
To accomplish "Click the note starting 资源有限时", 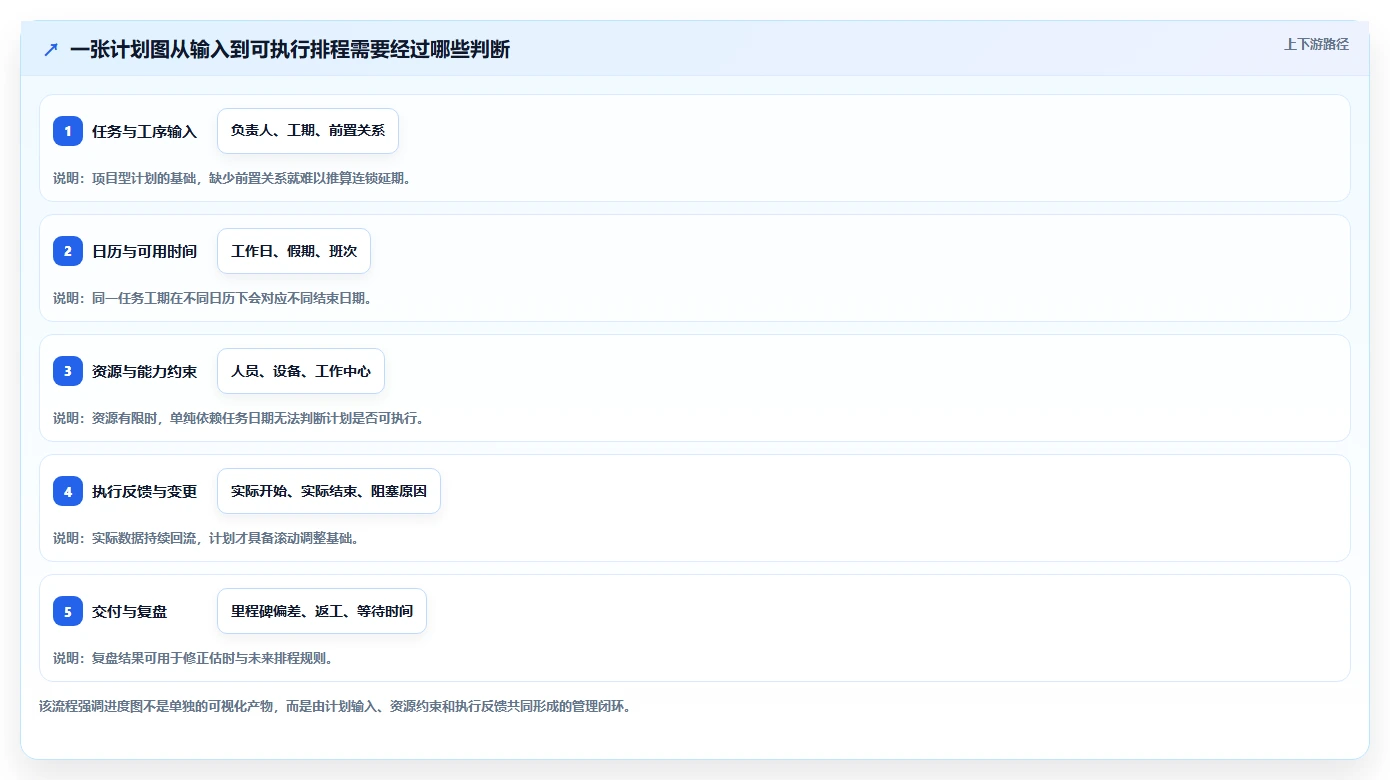I will point(239,418).
